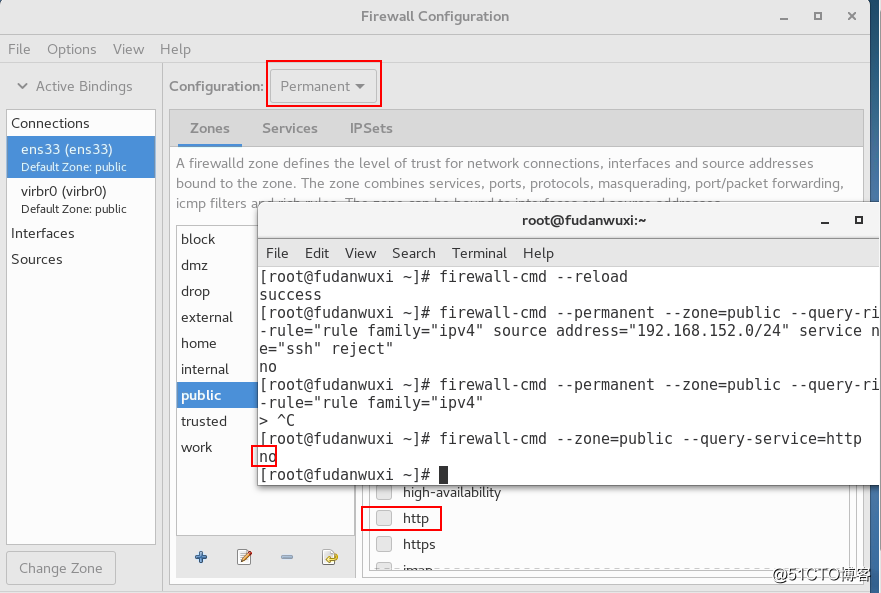Open the terminal Search menu

[414, 254]
